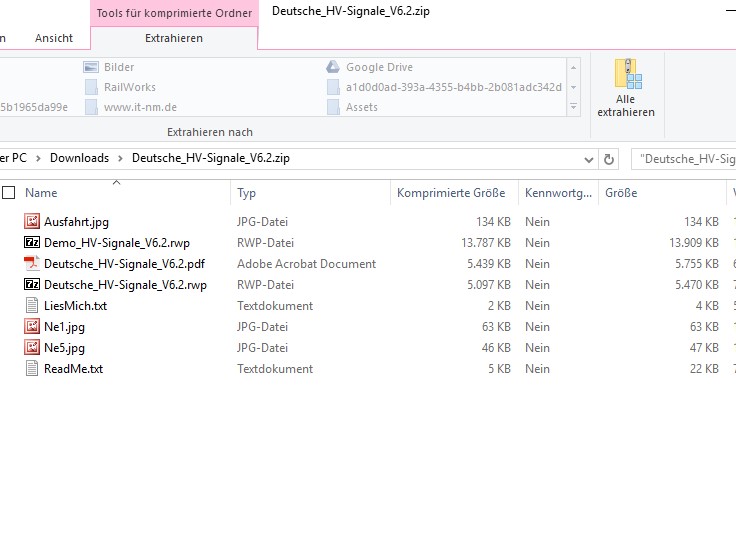Click the LiesMich.txt document icon

pyautogui.click(x=32, y=305)
